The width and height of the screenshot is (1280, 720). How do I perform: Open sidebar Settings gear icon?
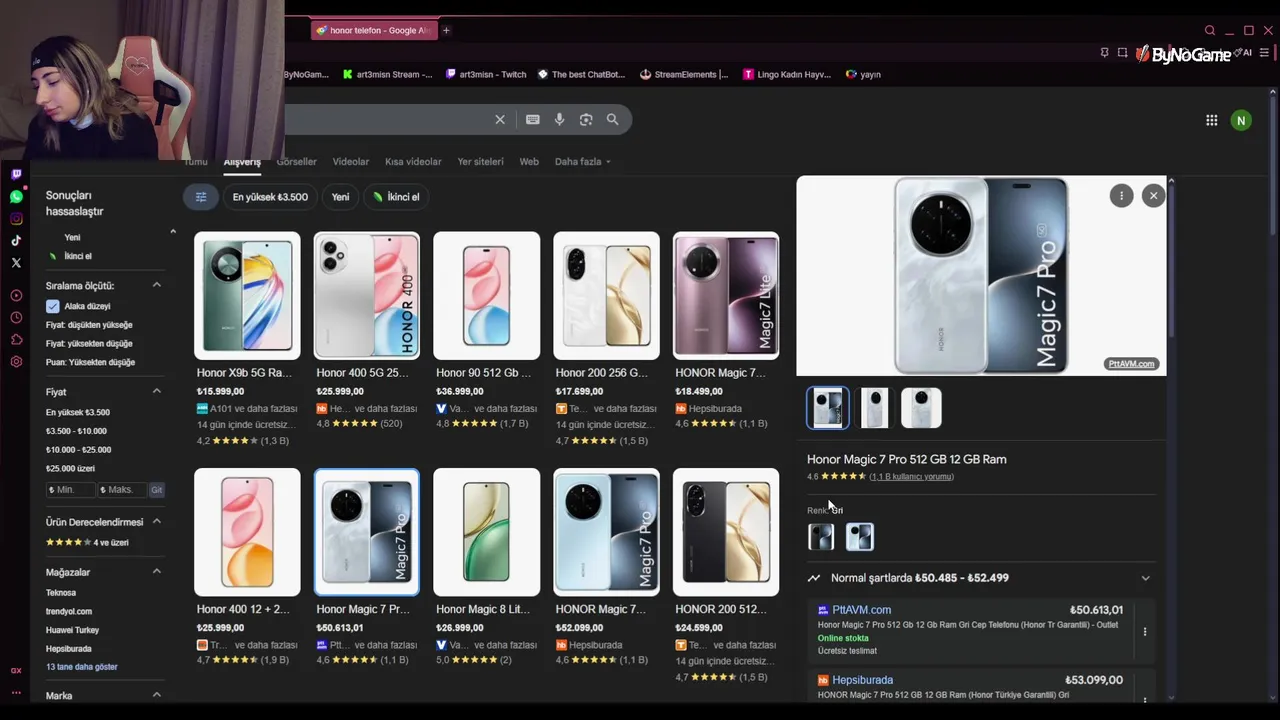tap(16, 362)
